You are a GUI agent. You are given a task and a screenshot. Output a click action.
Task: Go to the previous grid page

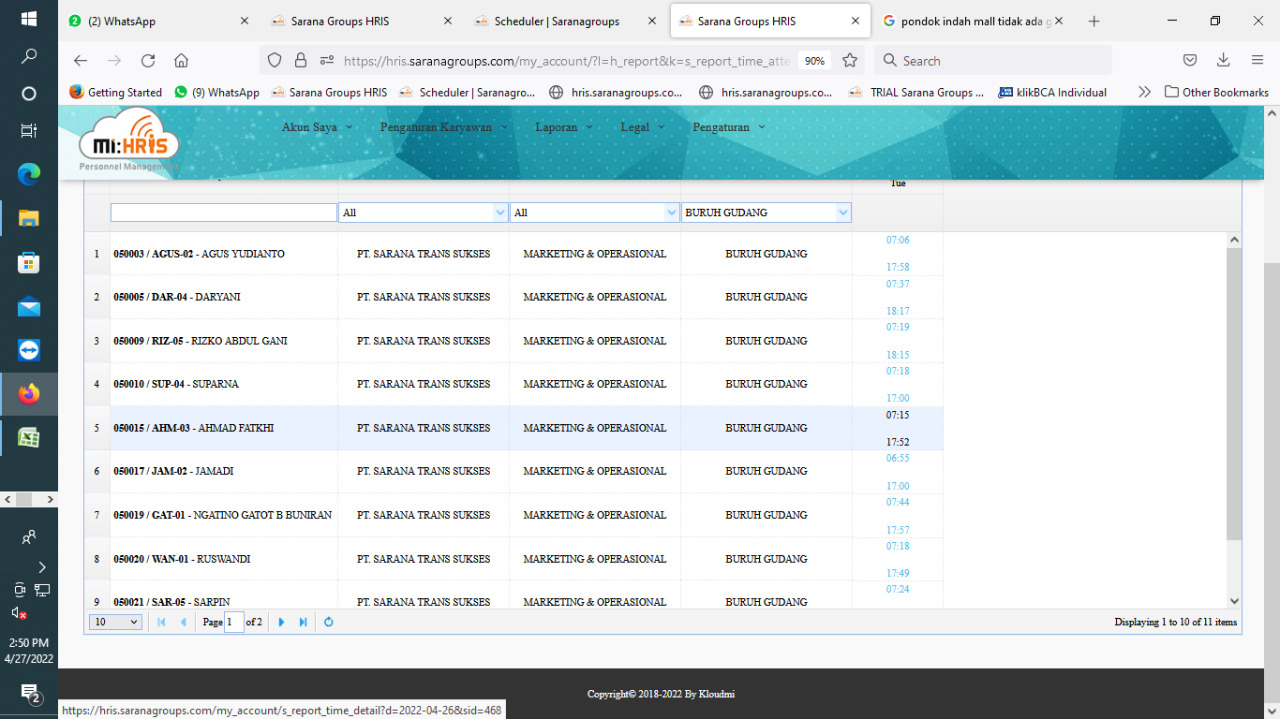[183, 622]
